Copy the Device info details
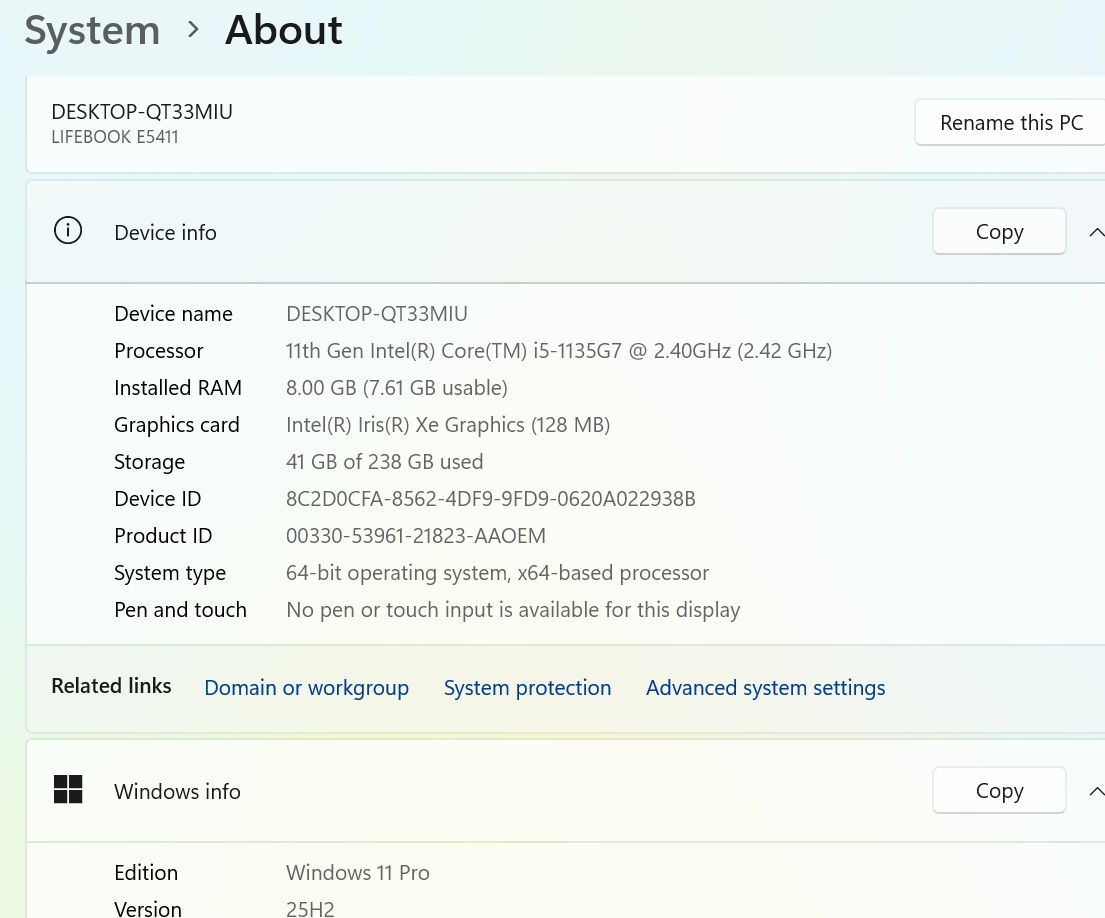1105x918 pixels. pos(999,231)
